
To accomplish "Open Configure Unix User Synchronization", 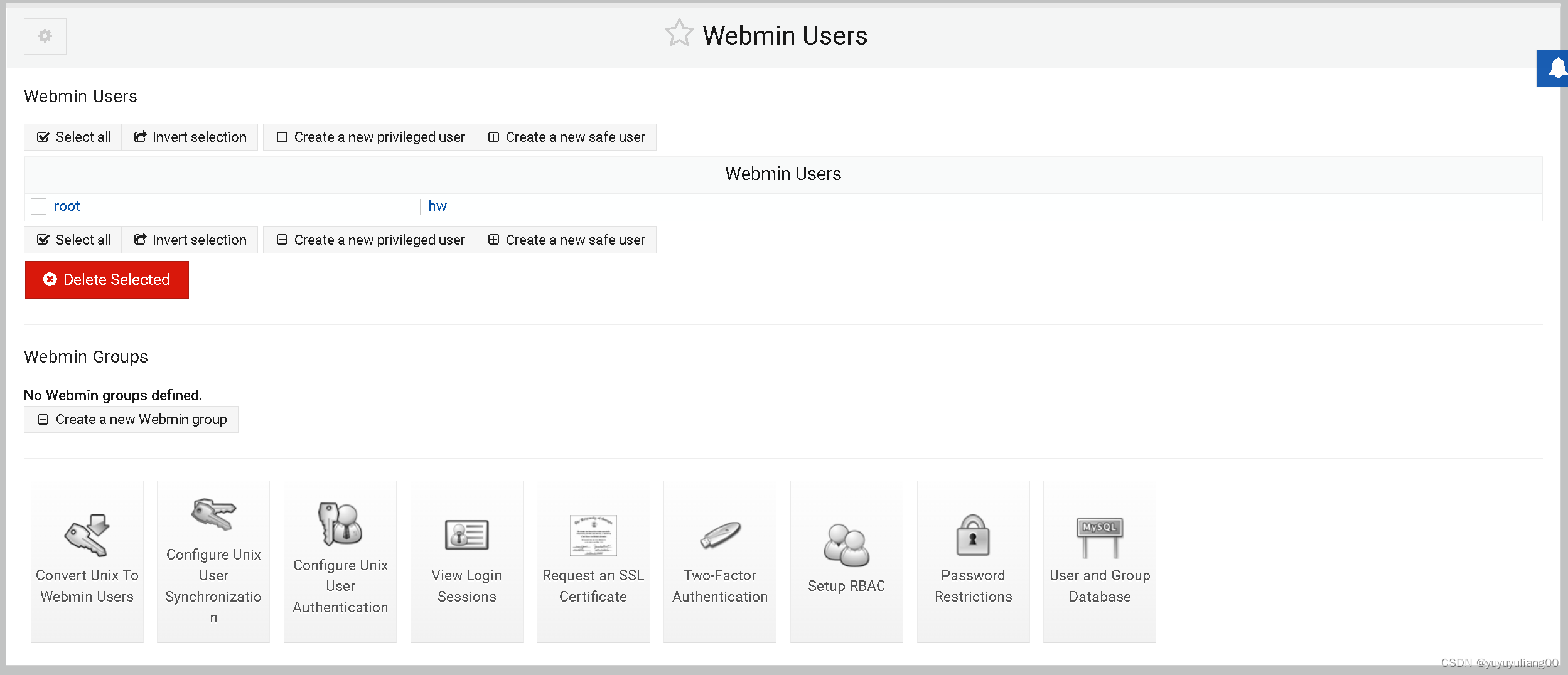I will (x=213, y=561).
